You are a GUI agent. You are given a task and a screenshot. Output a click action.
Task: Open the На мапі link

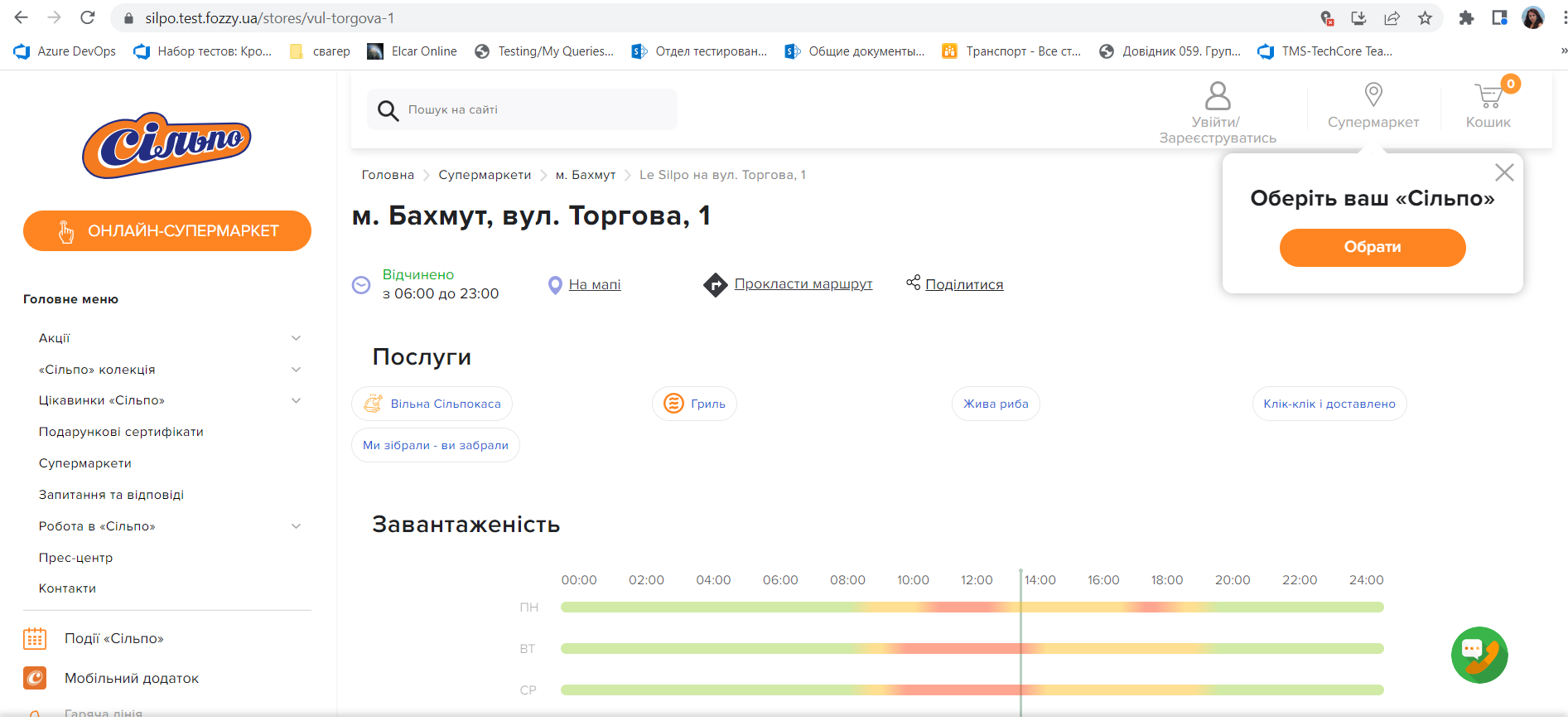click(595, 285)
